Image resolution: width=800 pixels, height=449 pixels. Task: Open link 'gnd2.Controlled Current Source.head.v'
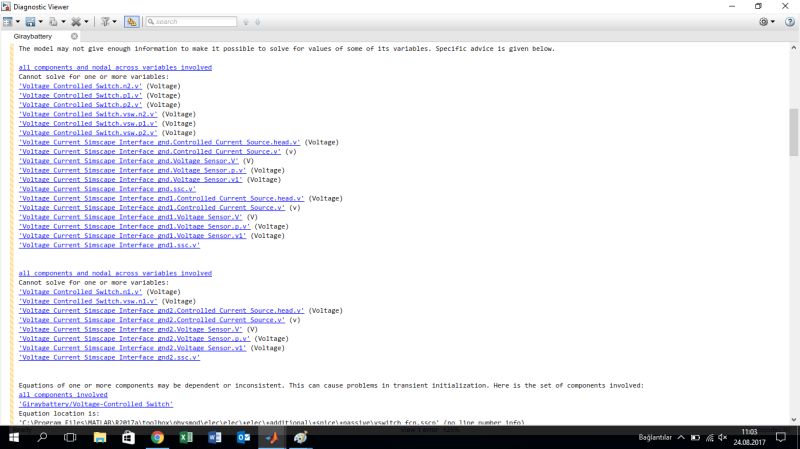click(162, 310)
